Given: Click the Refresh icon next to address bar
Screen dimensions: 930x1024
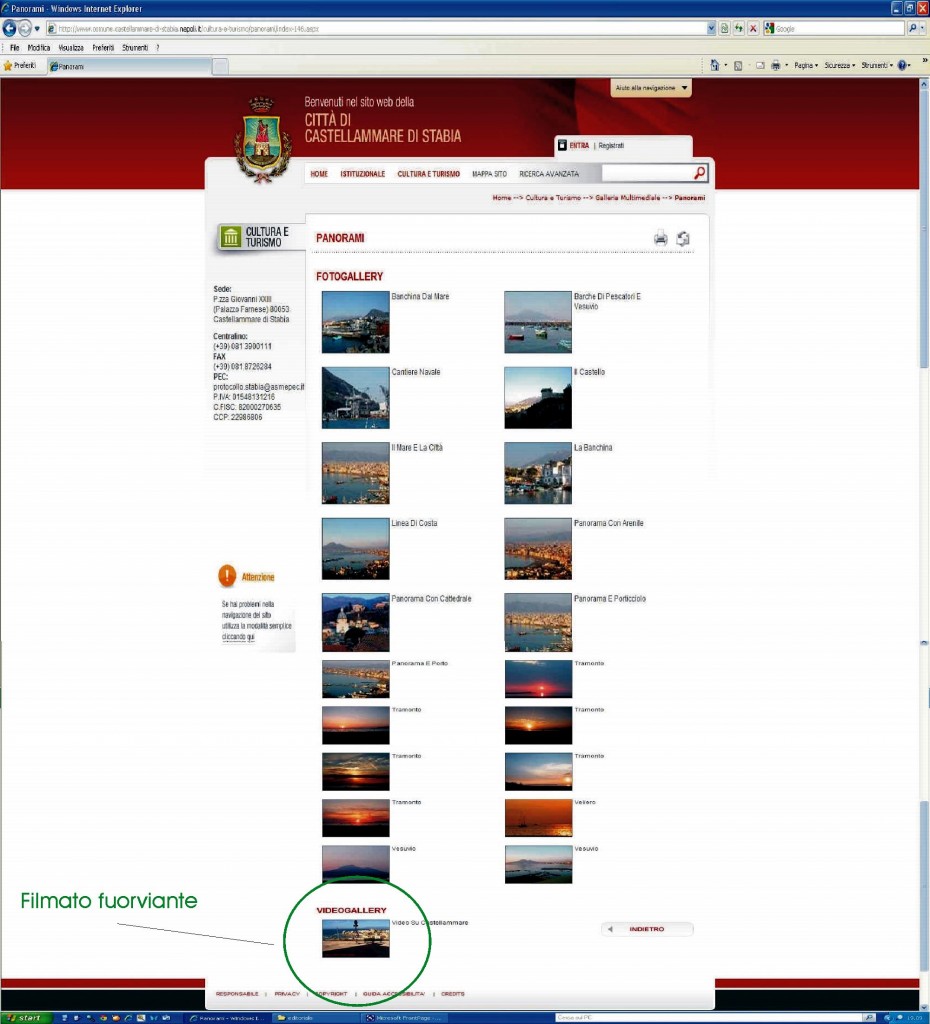Looking at the screenshot, I should pos(738,28).
